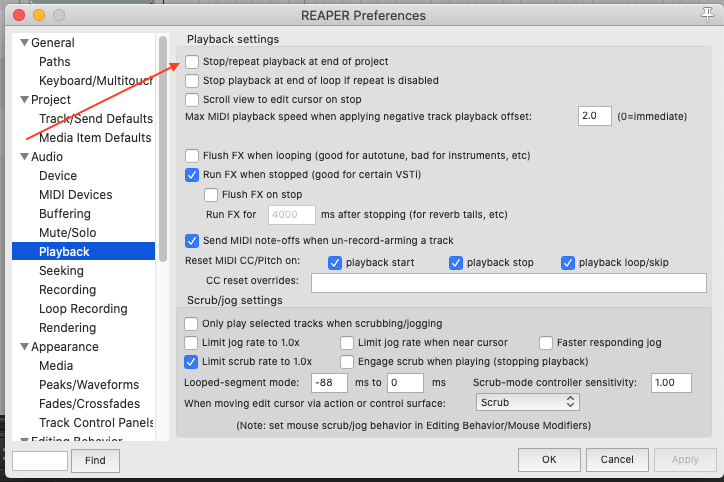Uncheck playback stop MIDI reset
This screenshot has height=482, width=724.
[456, 263]
